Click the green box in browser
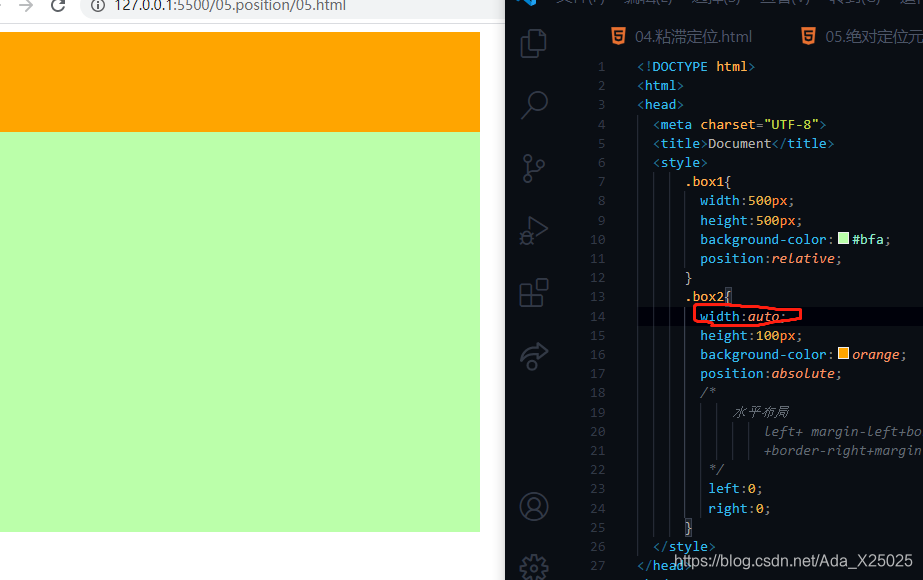This screenshot has width=923, height=580. (x=240, y=332)
